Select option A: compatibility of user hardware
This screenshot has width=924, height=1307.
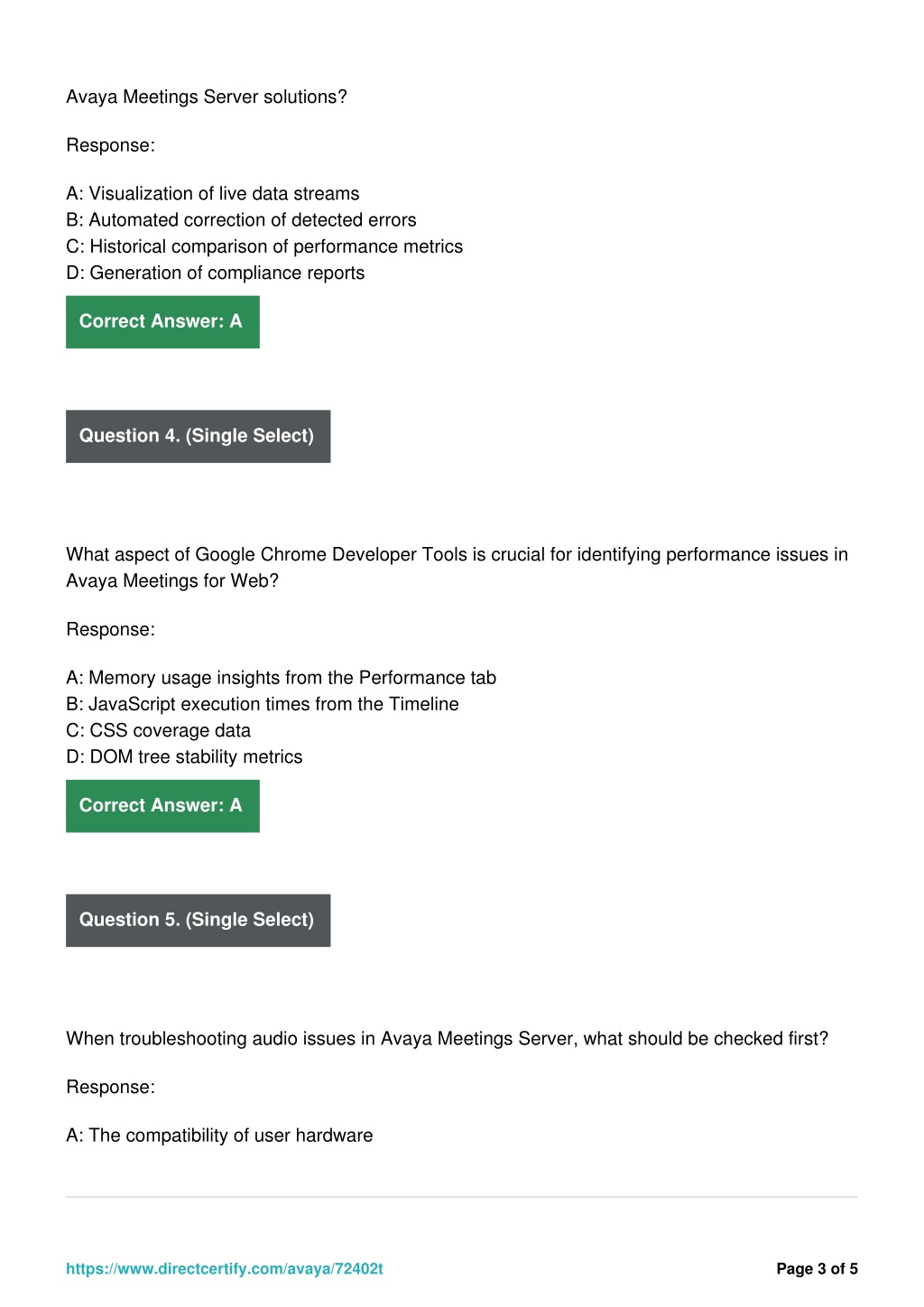tap(219, 1135)
